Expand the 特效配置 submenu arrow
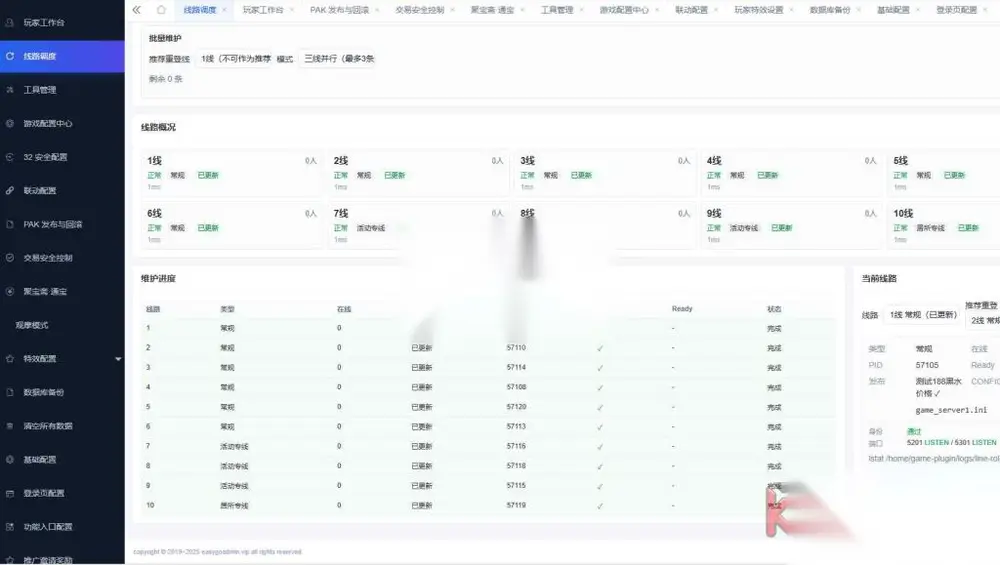 118,359
